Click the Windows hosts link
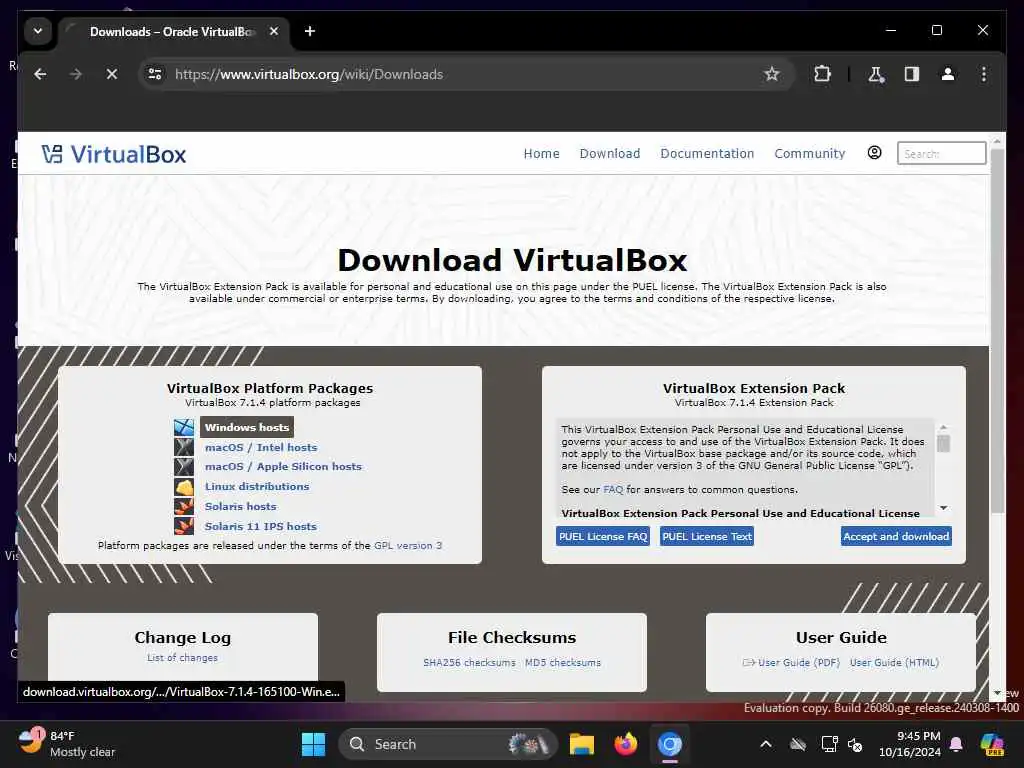This screenshot has height=768, width=1024. (247, 427)
